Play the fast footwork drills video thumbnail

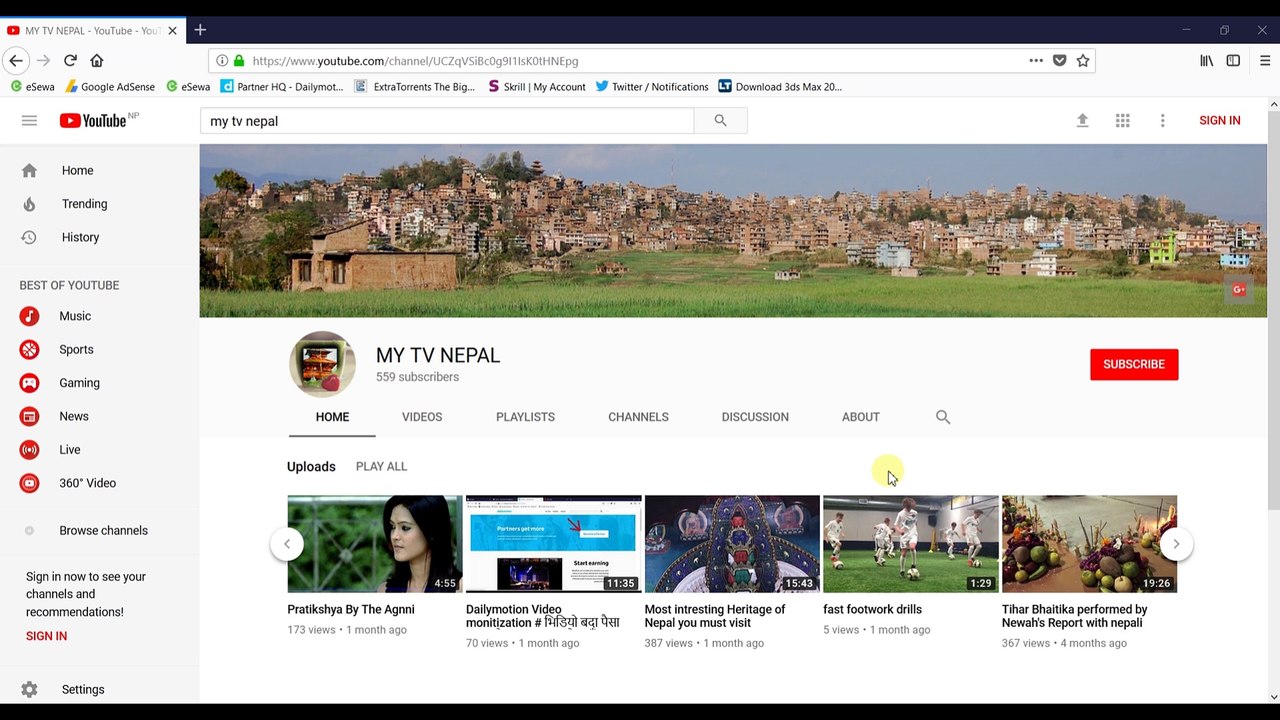click(x=910, y=544)
